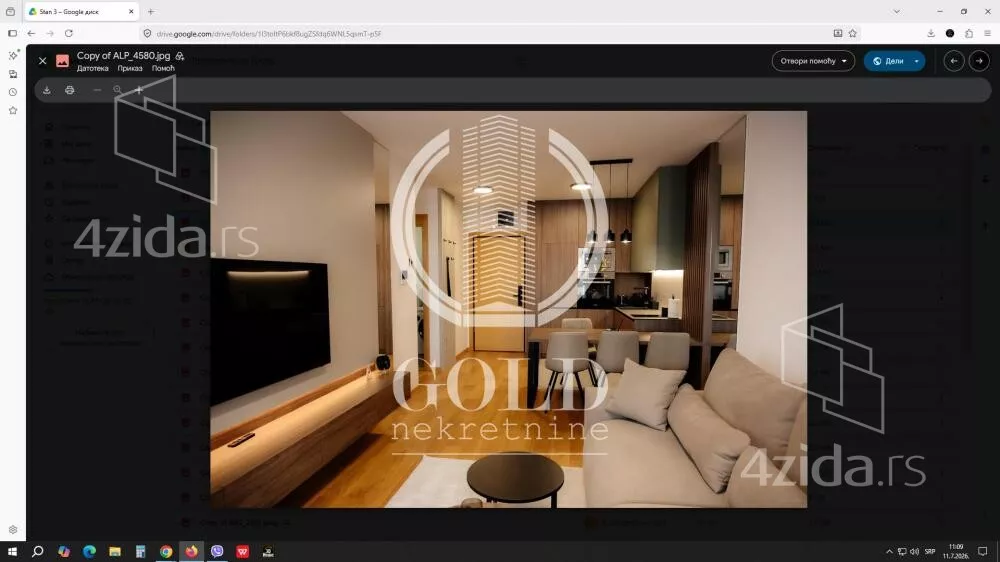Open Viber from the taskbar

217,551
